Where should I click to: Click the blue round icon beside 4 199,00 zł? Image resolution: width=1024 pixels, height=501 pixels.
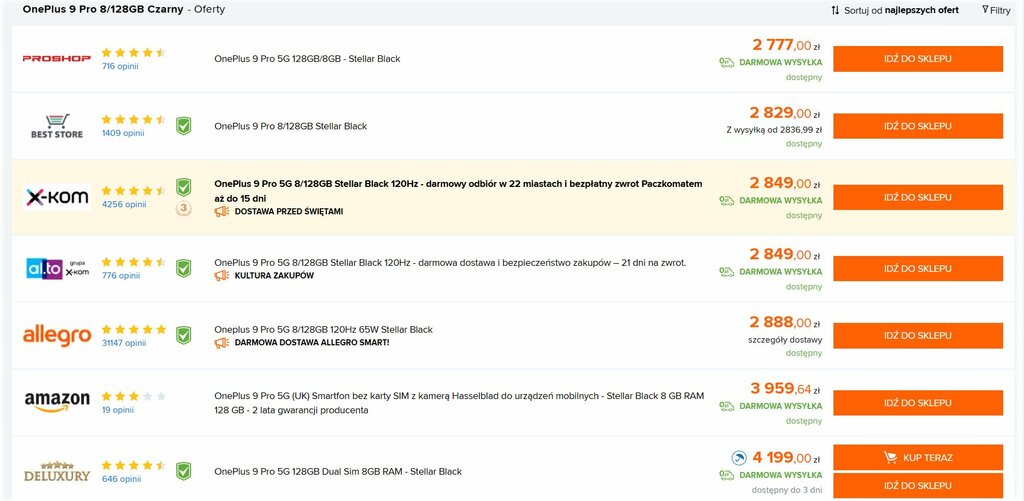tap(739, 458)
